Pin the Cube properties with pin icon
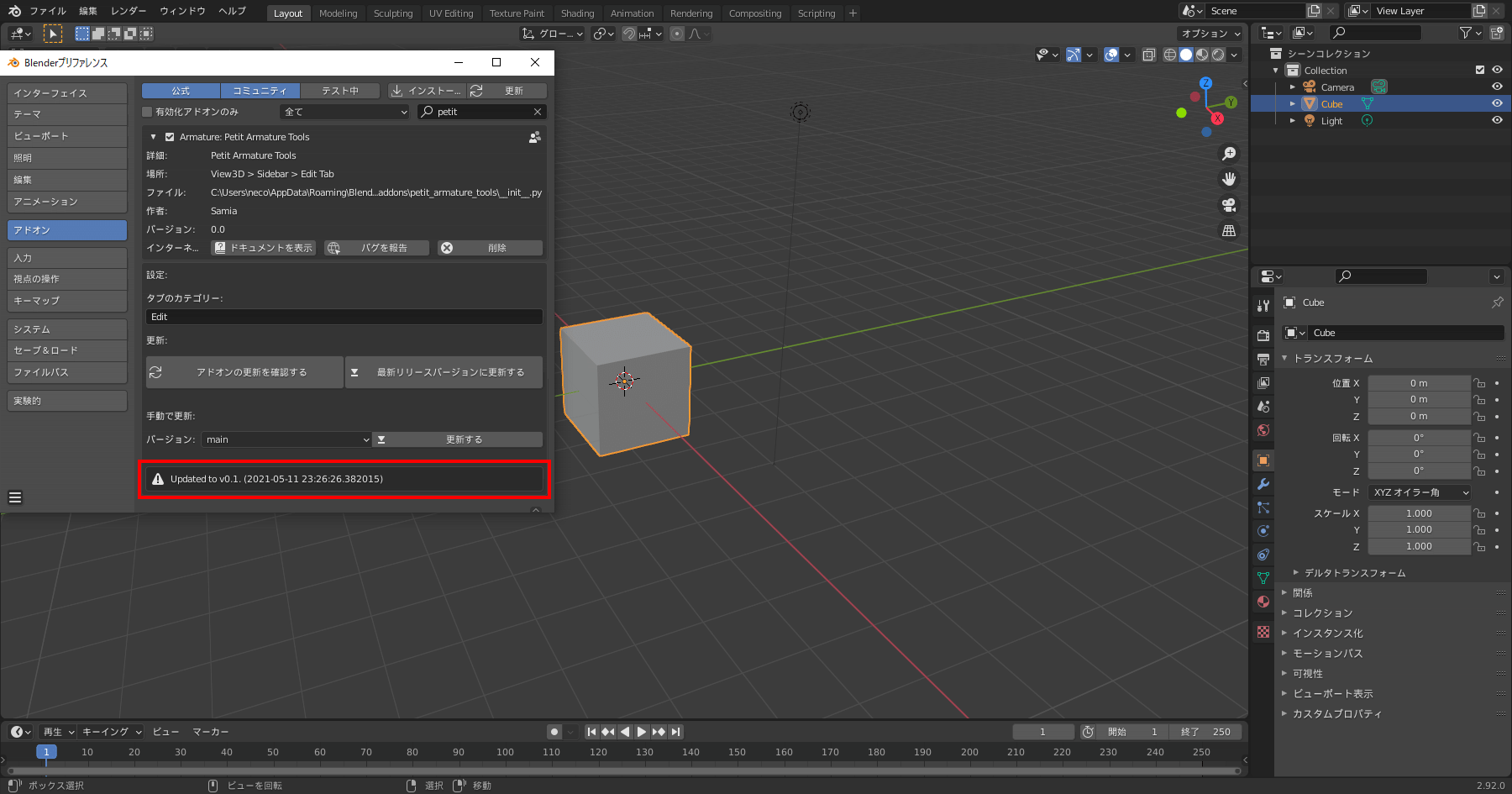The image size is (1512, 794). click(1497, 302)
